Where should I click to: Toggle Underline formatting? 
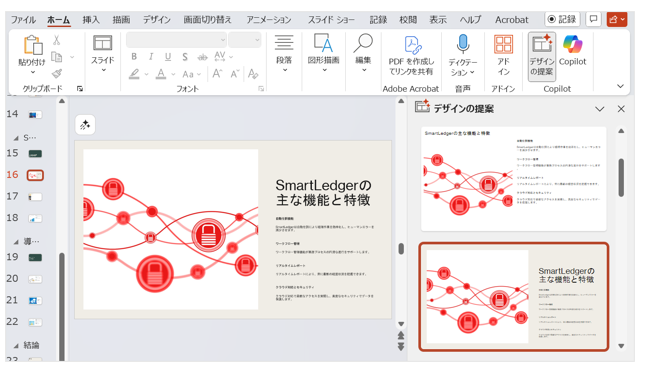(x=168, y=56)
